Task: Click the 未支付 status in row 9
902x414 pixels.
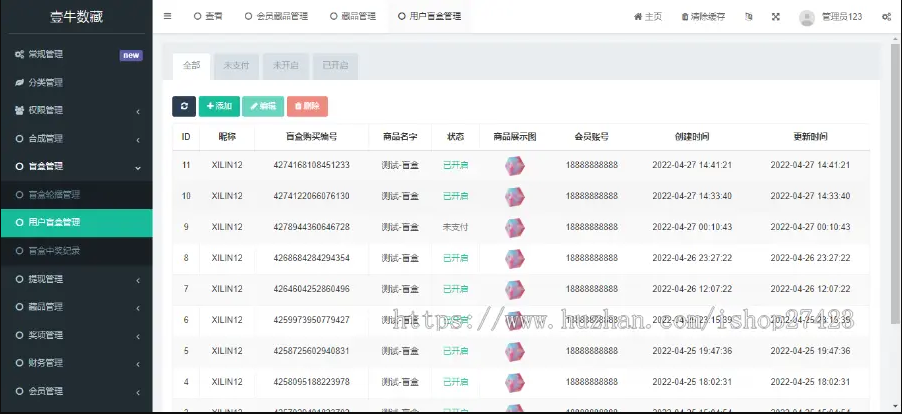Action: [455, 227]
